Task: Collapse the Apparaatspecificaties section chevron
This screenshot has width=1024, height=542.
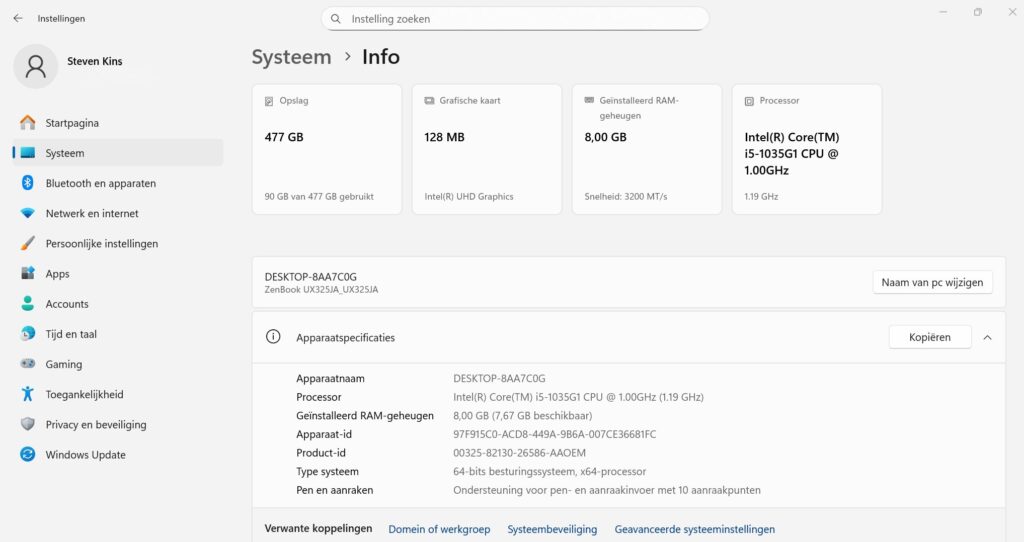Action: pos(987,338)
